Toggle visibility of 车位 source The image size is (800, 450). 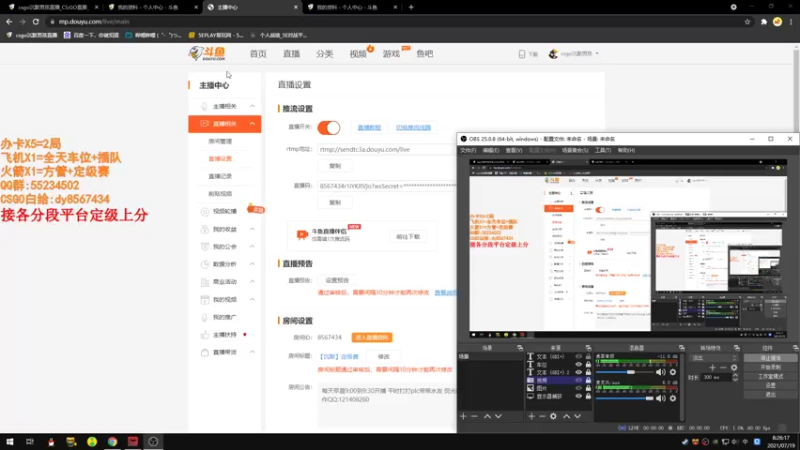click(579, 364)
